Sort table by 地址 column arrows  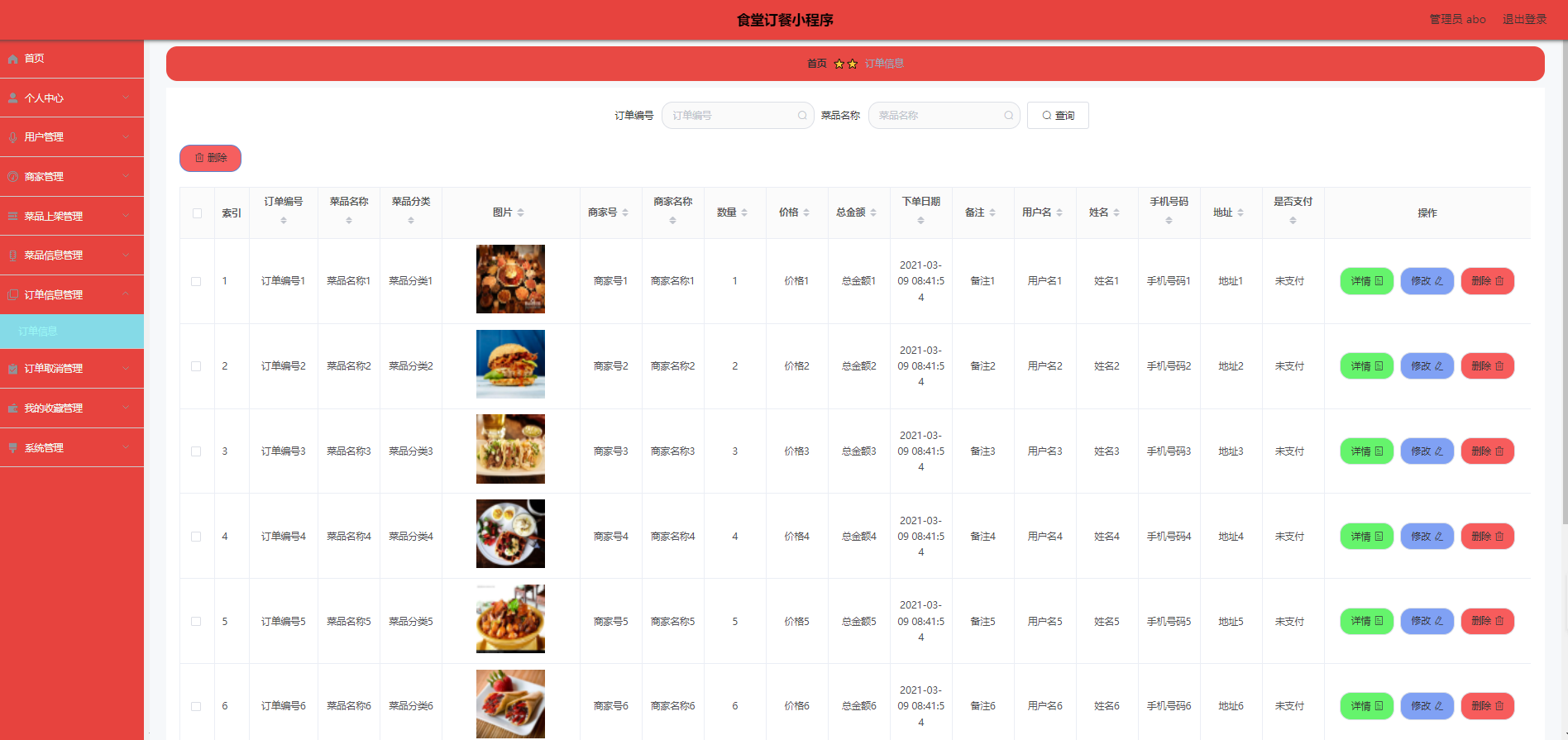point(1241,212)
